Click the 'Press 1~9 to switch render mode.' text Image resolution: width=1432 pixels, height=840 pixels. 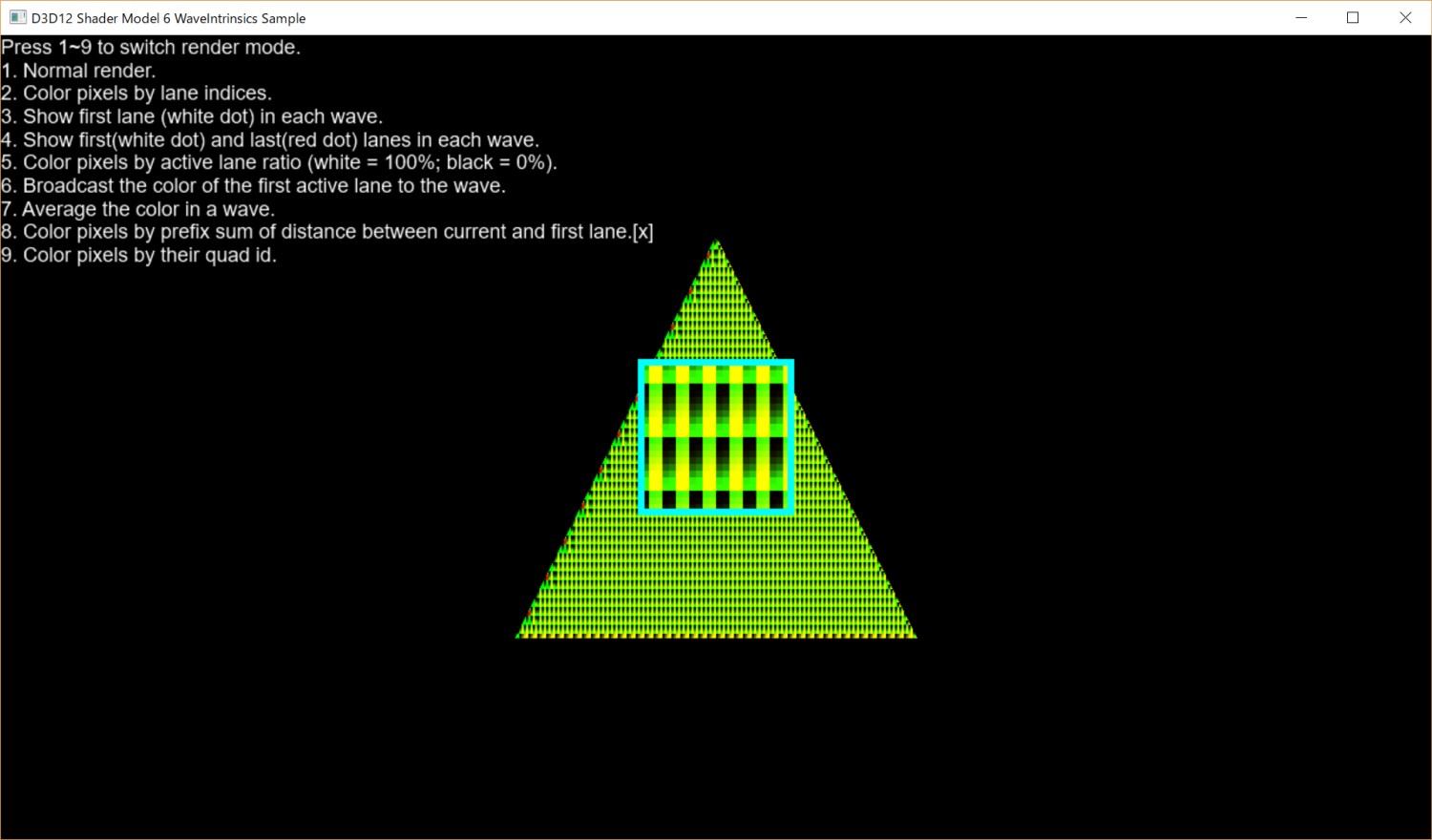[151, 48]
